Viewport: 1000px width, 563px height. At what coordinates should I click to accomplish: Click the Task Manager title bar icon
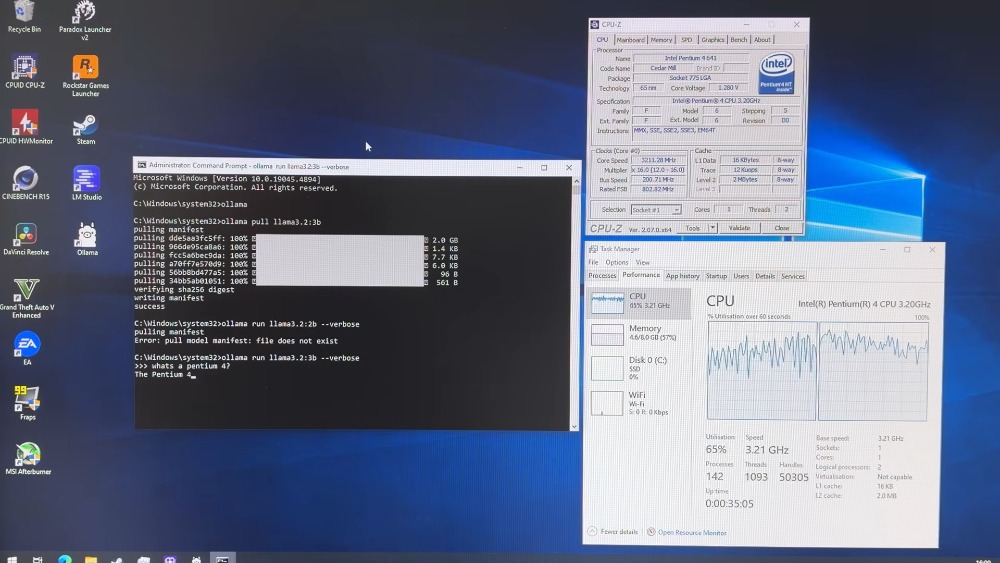click(x=592, y=249)
